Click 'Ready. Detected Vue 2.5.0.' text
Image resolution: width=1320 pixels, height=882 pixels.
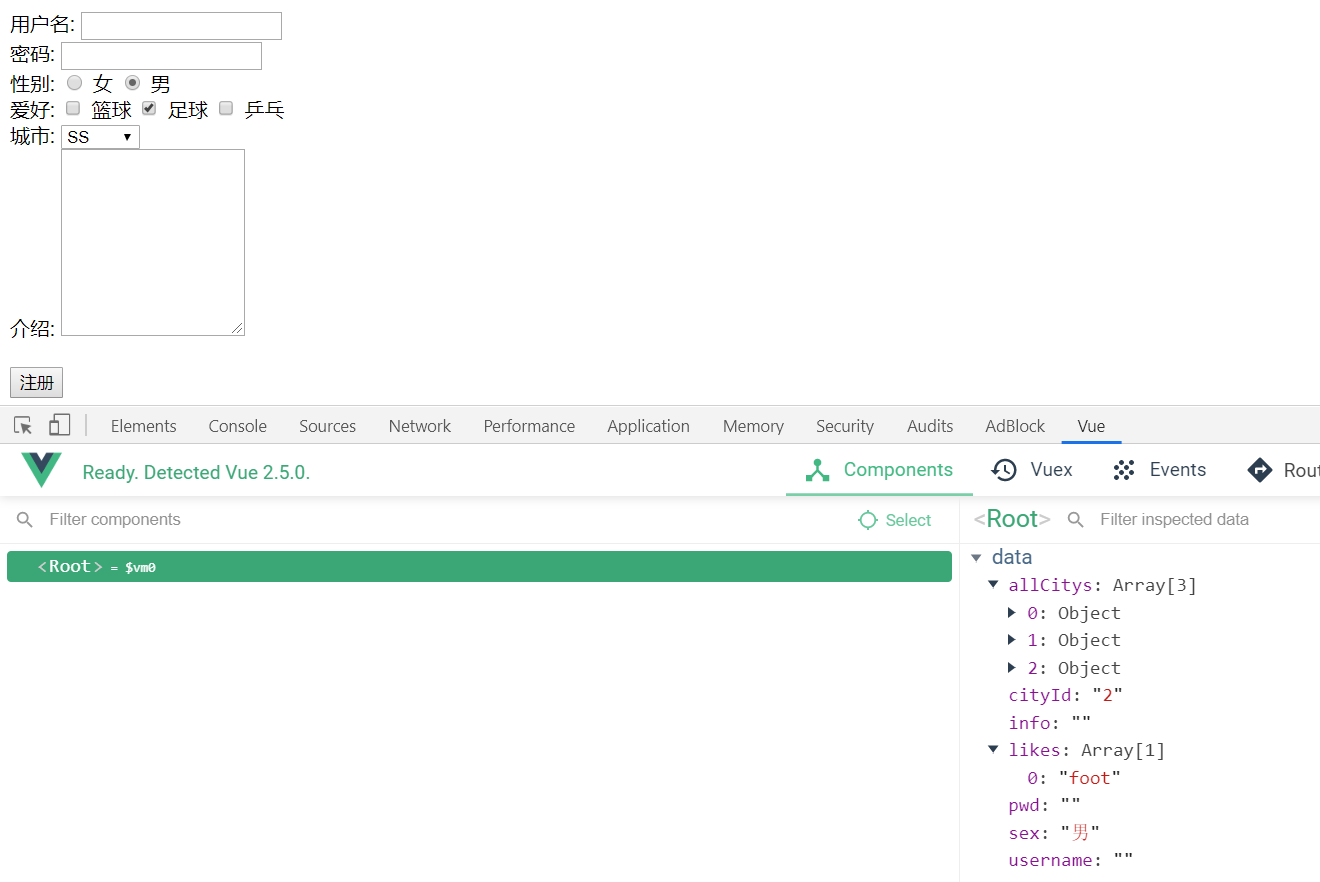196,472
